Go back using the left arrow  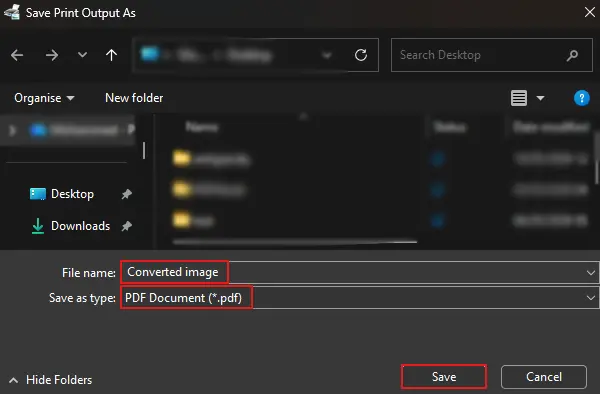click(17, 55)
